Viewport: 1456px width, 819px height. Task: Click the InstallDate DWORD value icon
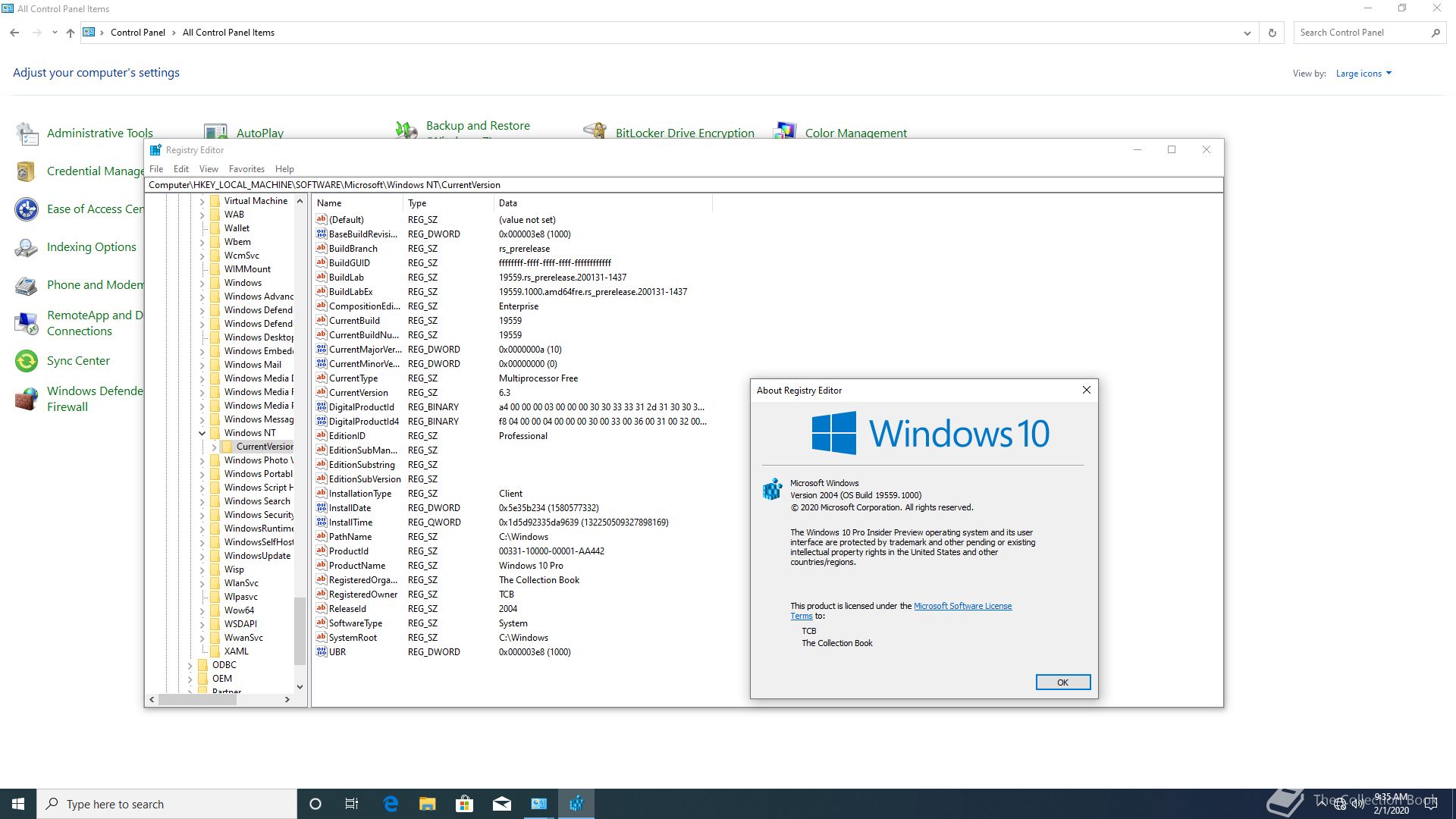[x=322, y=507]
